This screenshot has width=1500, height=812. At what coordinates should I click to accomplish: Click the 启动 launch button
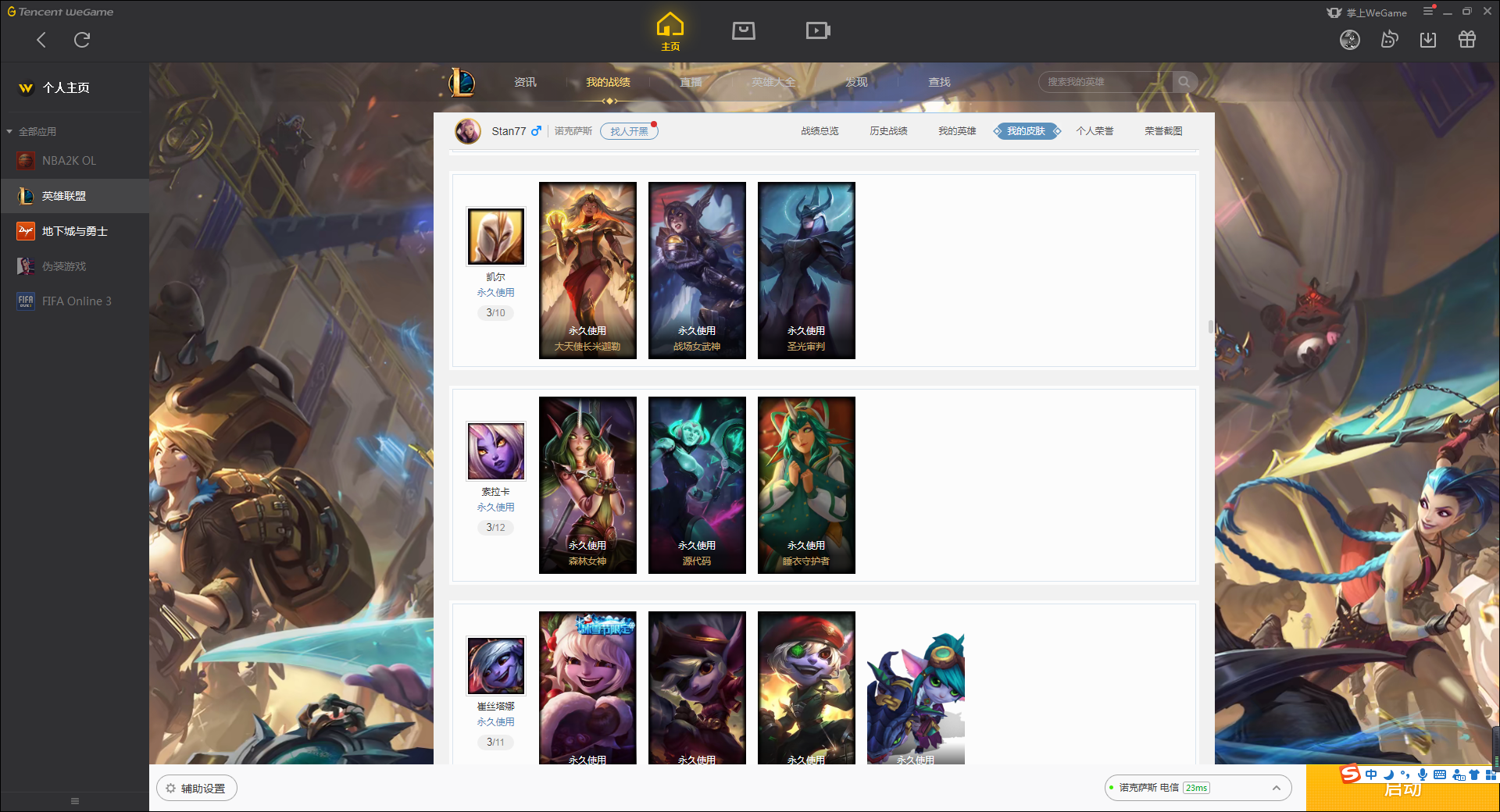1402,789
